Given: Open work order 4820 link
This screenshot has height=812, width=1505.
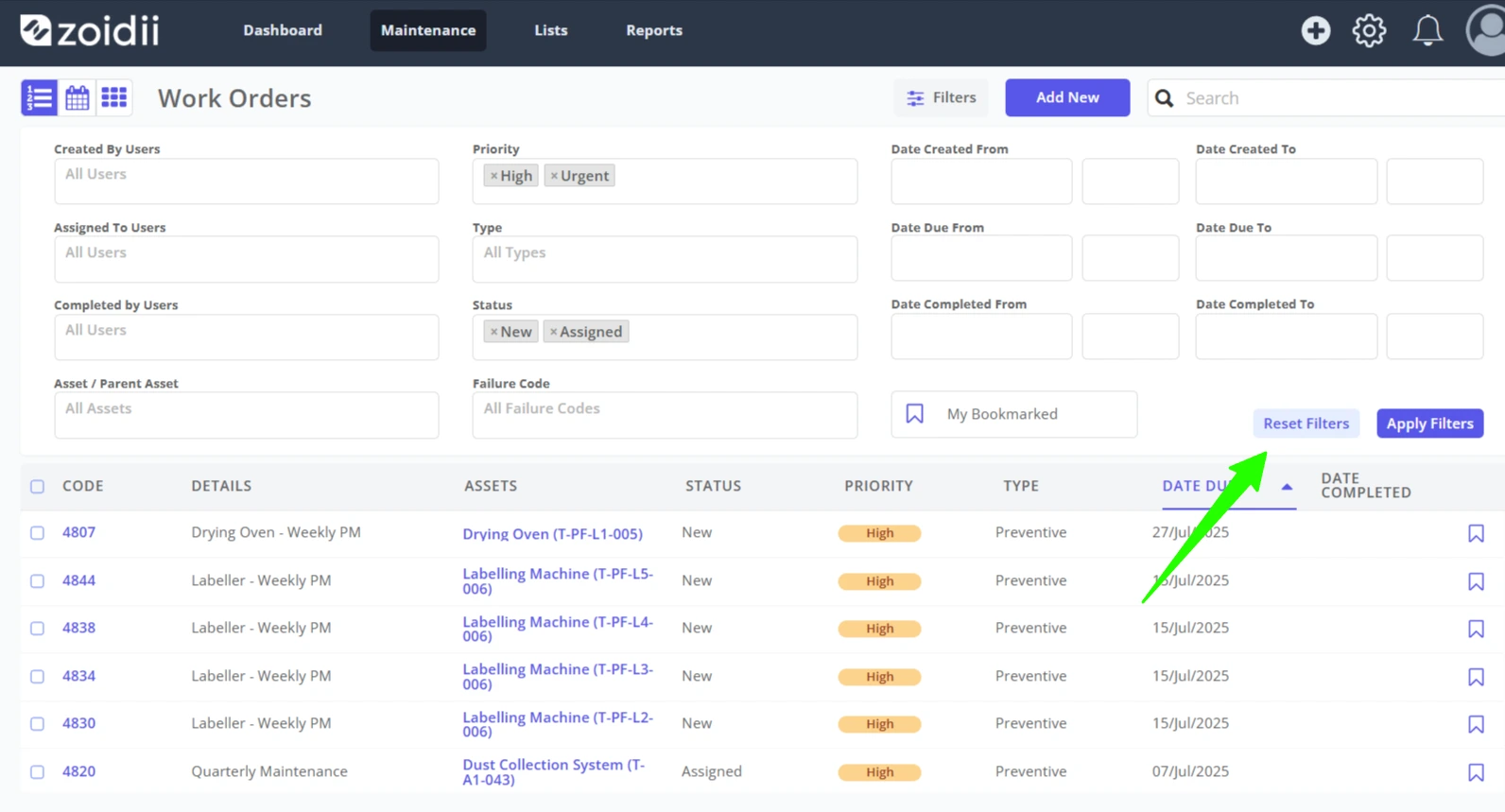Looking at the screenshot, I should point(78,771).
